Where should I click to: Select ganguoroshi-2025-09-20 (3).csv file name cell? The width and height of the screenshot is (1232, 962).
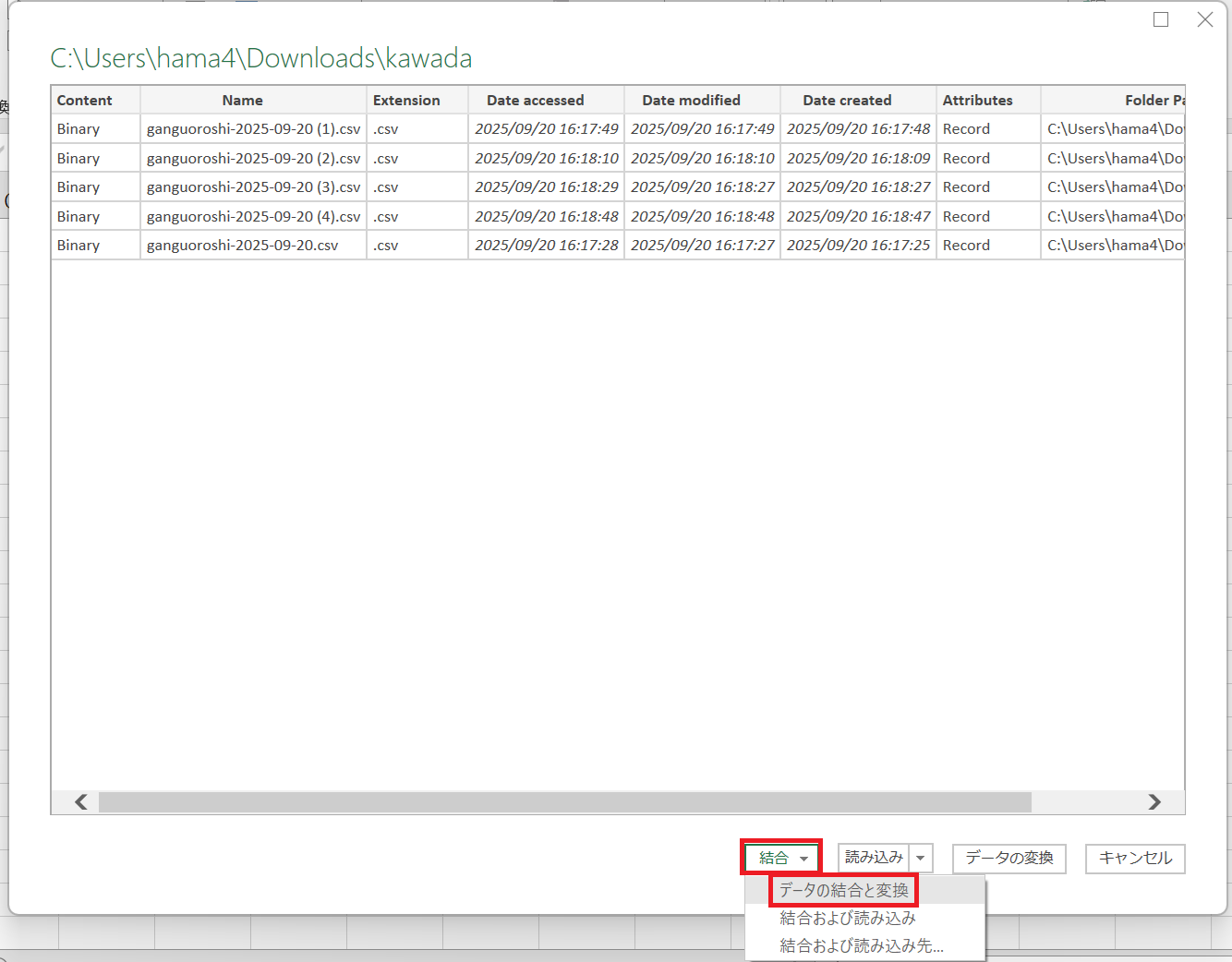[253, 187]
